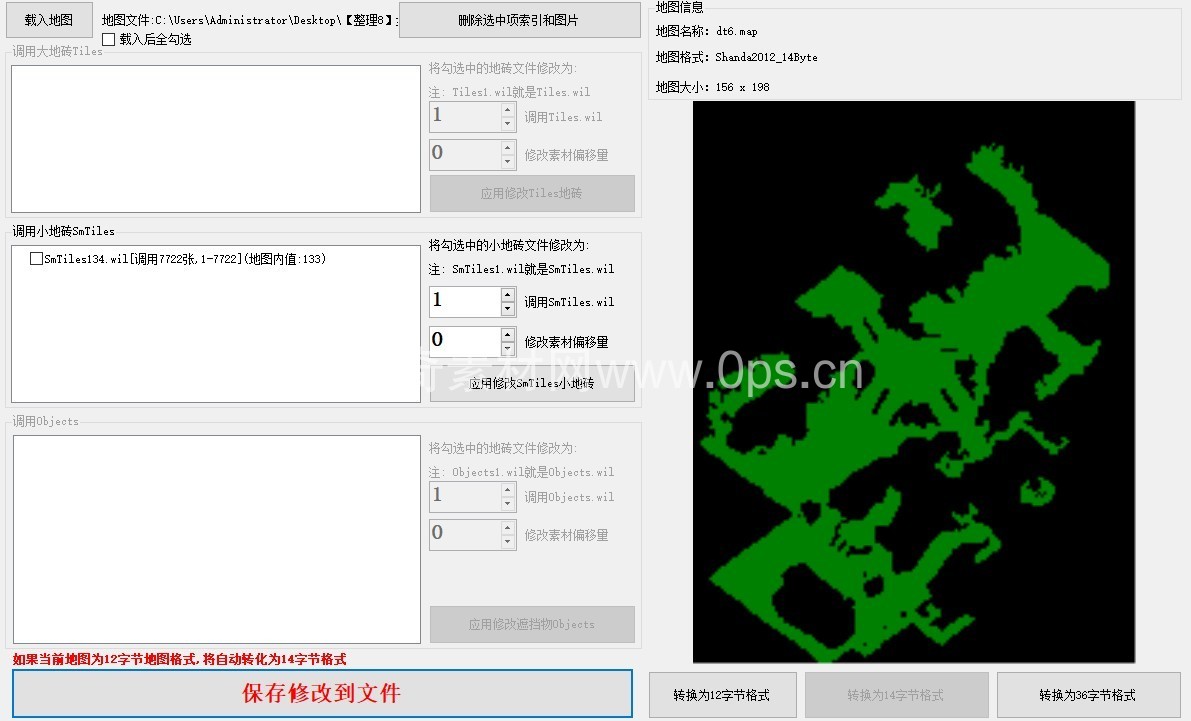Decrease SmTiles 修改素材偏移量 value
1191x721 pixels.
point(508,349)
